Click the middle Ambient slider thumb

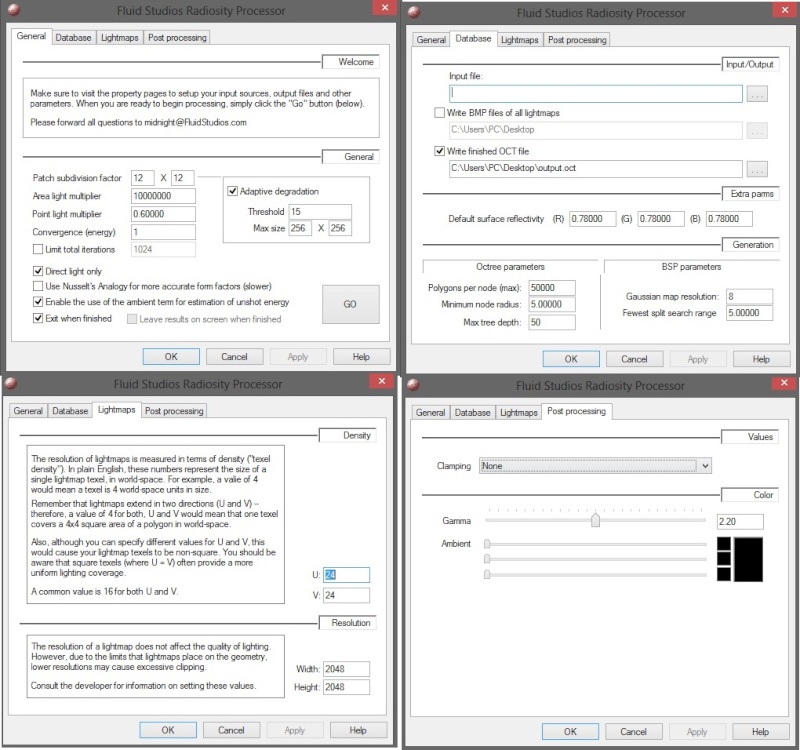[487, 559]
